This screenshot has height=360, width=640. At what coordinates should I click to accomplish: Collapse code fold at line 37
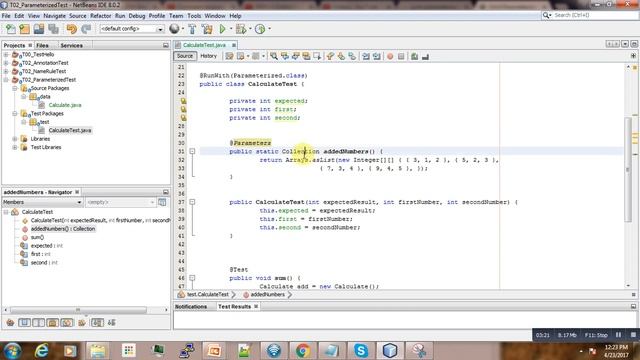click(x=192, y=202)
